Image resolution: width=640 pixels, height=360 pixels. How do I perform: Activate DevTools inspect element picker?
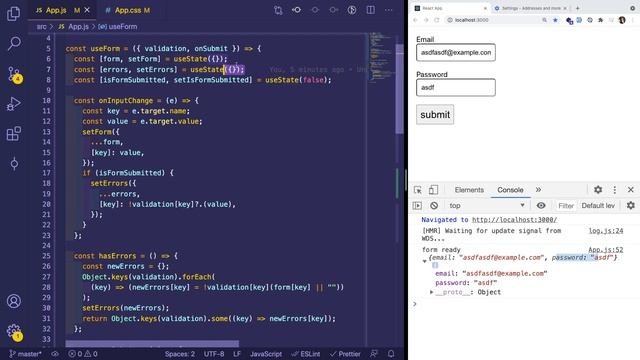(x=418, y=190)
